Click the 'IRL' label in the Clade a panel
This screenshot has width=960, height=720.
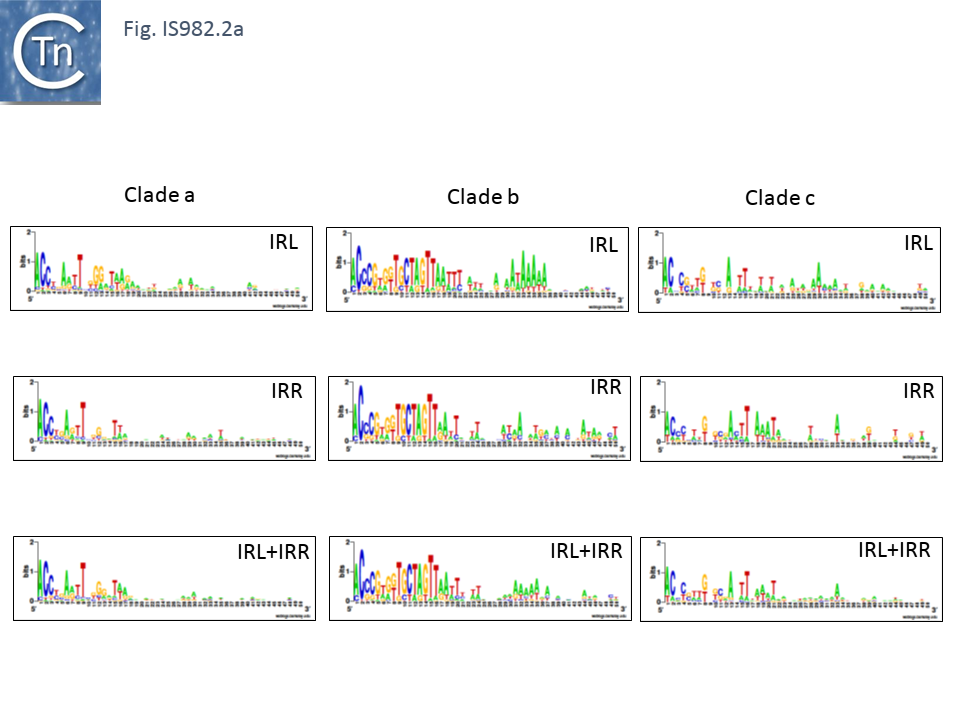(x=283, y=242)
